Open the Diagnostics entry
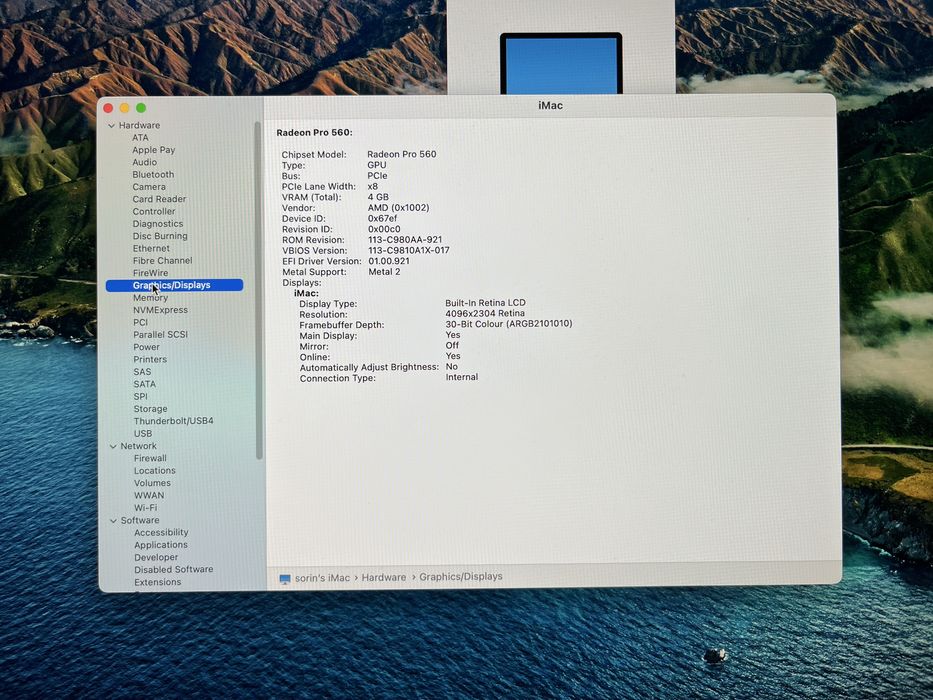 [158, 224]
